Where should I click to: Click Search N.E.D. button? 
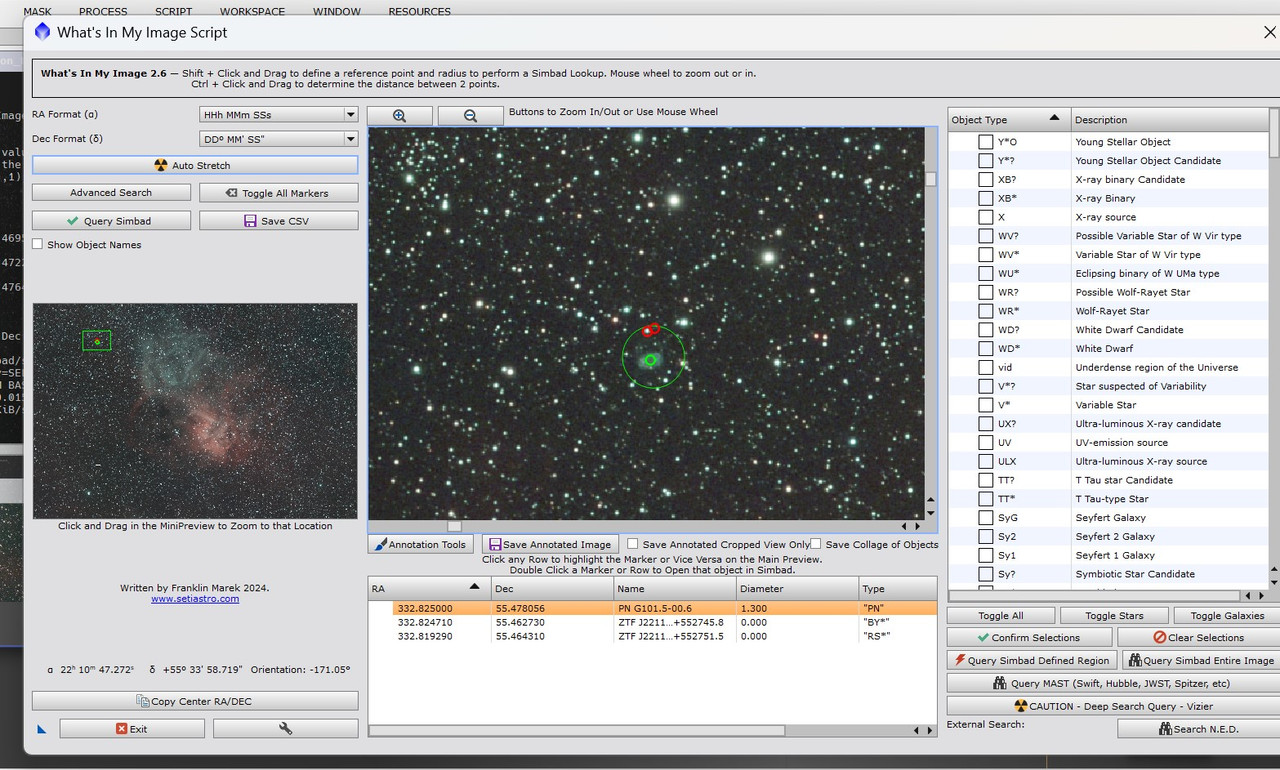tap(1198, 729)
